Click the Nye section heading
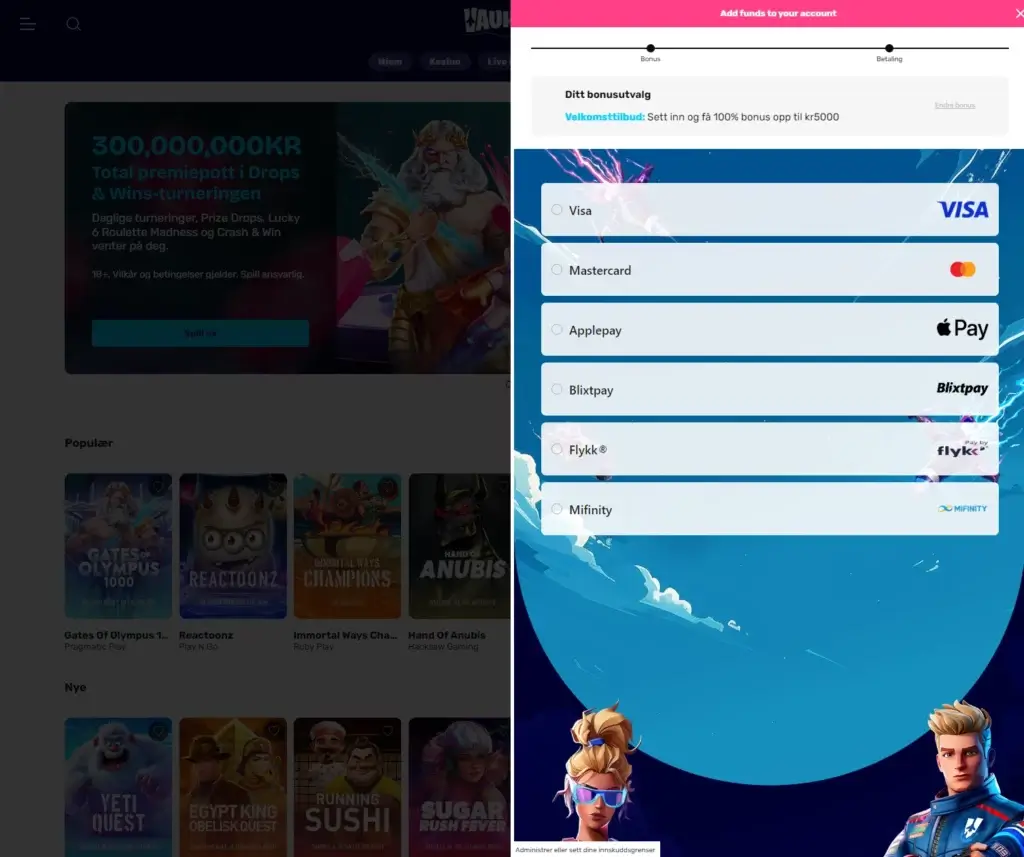 (75, 687)
